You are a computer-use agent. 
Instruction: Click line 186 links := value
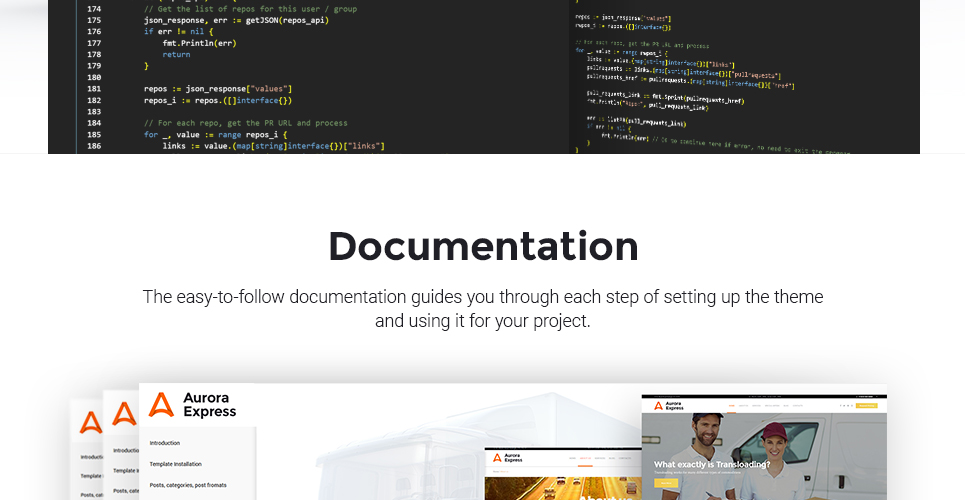[x=273, y=146]
